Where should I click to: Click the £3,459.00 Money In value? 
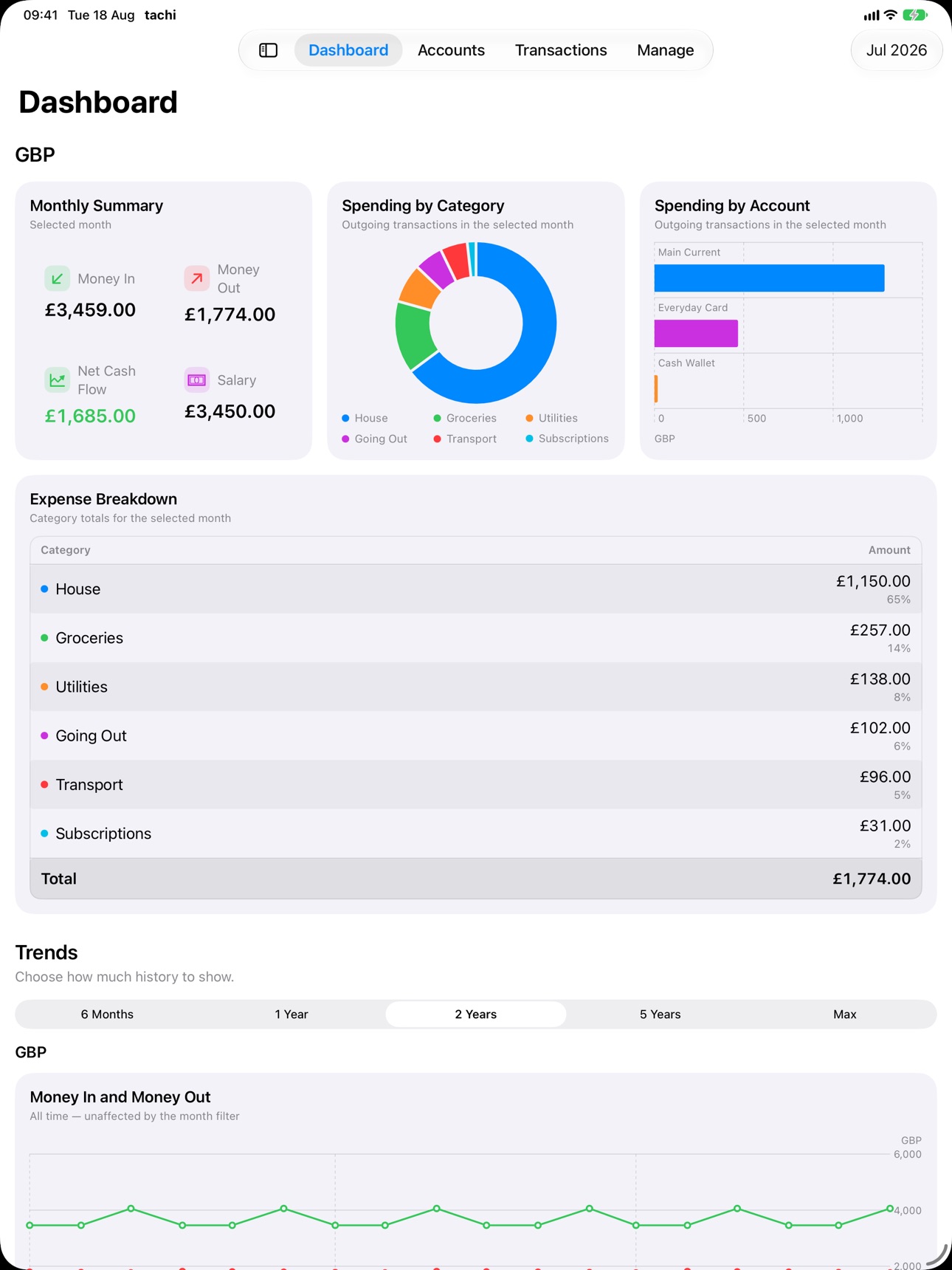(x=90, y=309)
